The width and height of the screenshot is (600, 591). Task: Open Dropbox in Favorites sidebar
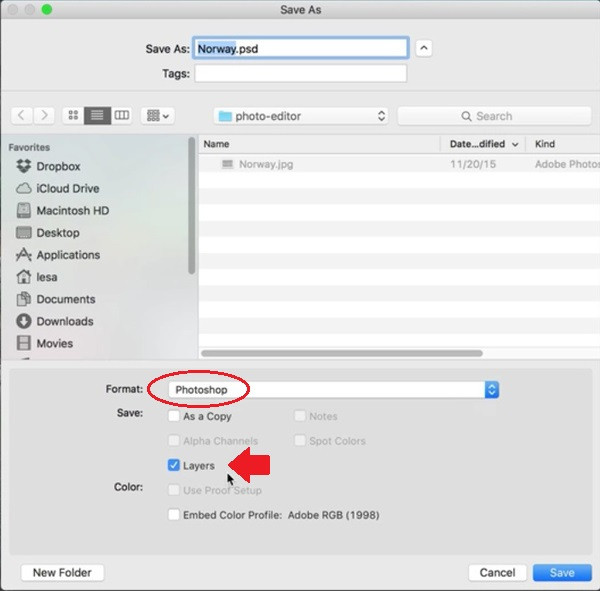click(58, 167)
